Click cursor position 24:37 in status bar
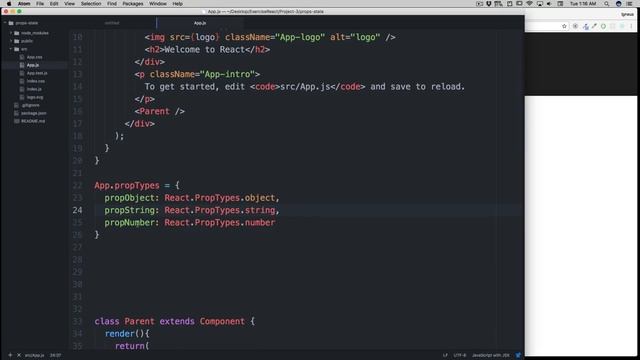Screen dimensions: 640x360 click(x=56, y=356)
